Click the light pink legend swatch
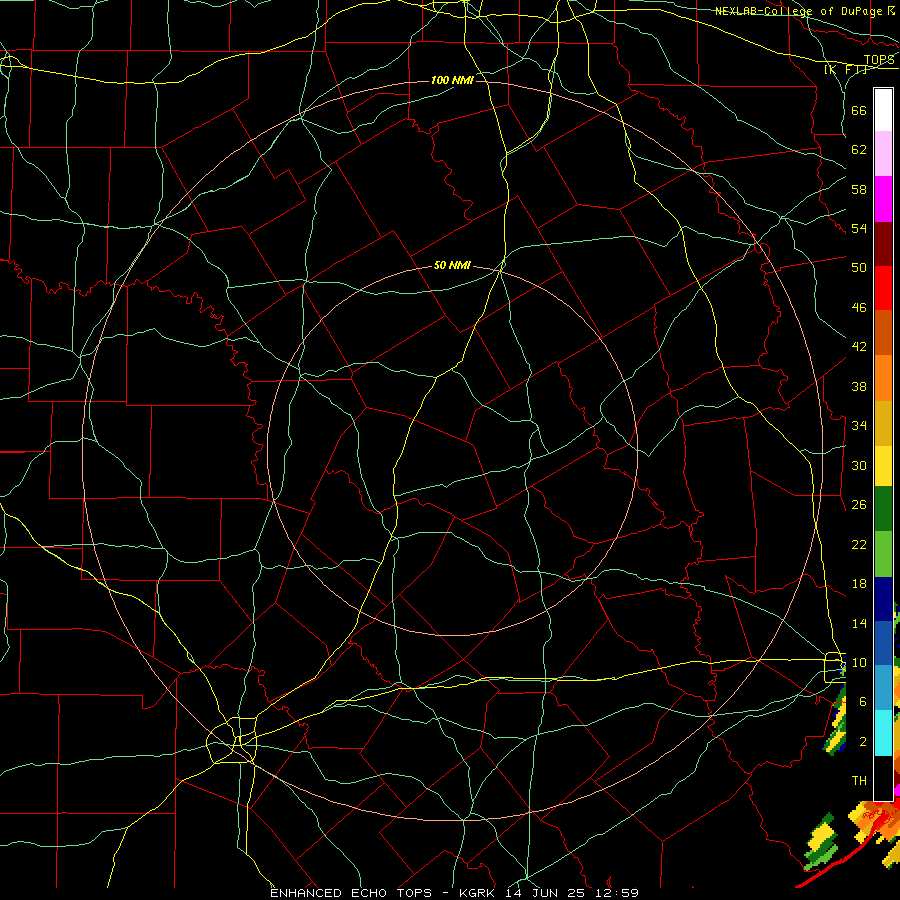900x900 pixels. [x=883, y=154]
